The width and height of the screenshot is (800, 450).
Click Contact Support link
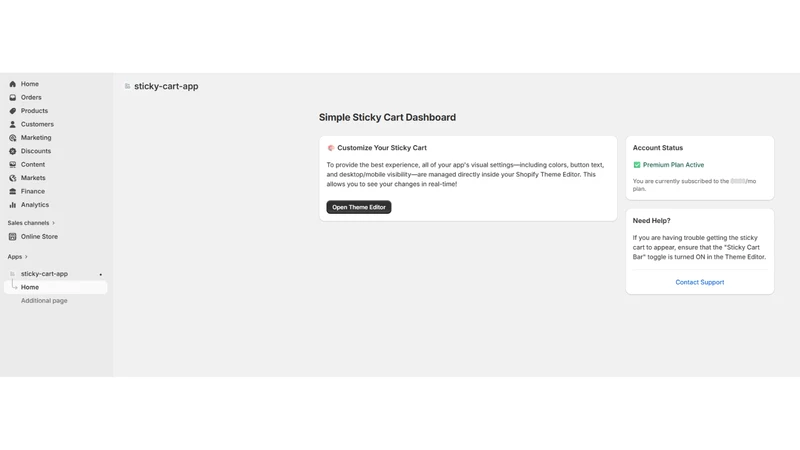click(699, 282)
